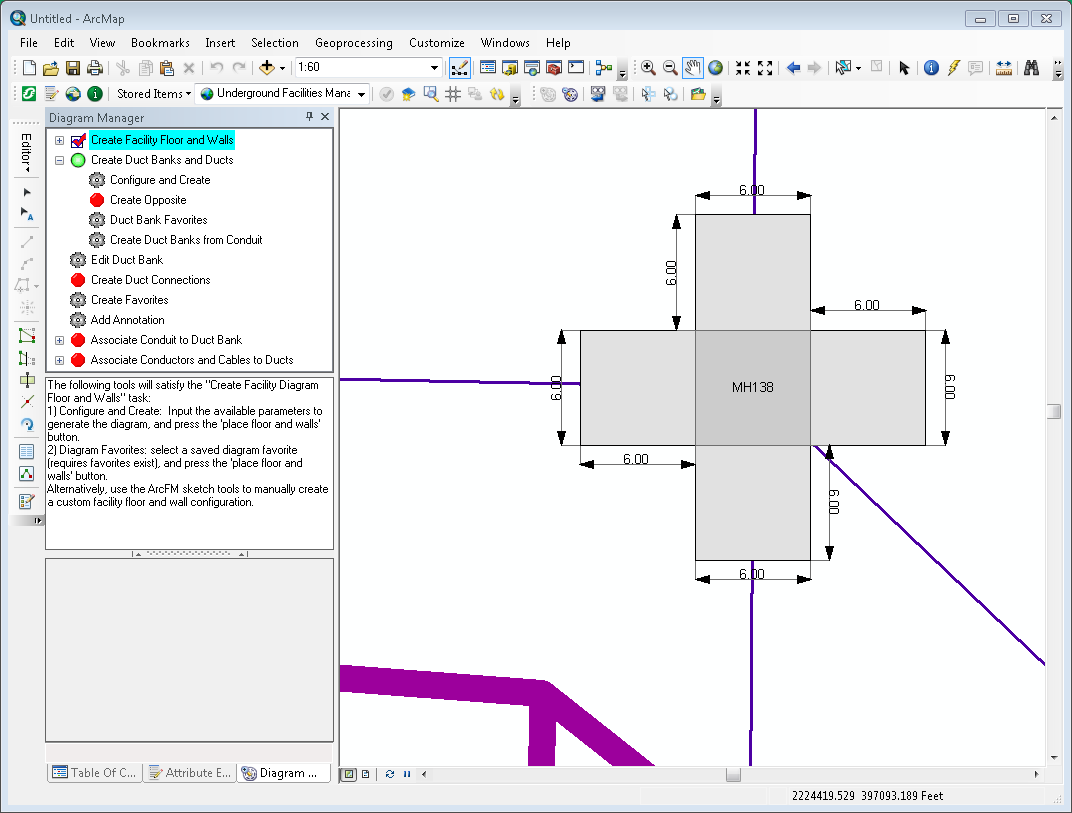
Task: Select the Zoom In magnifier tool
Action: (648, 68)
